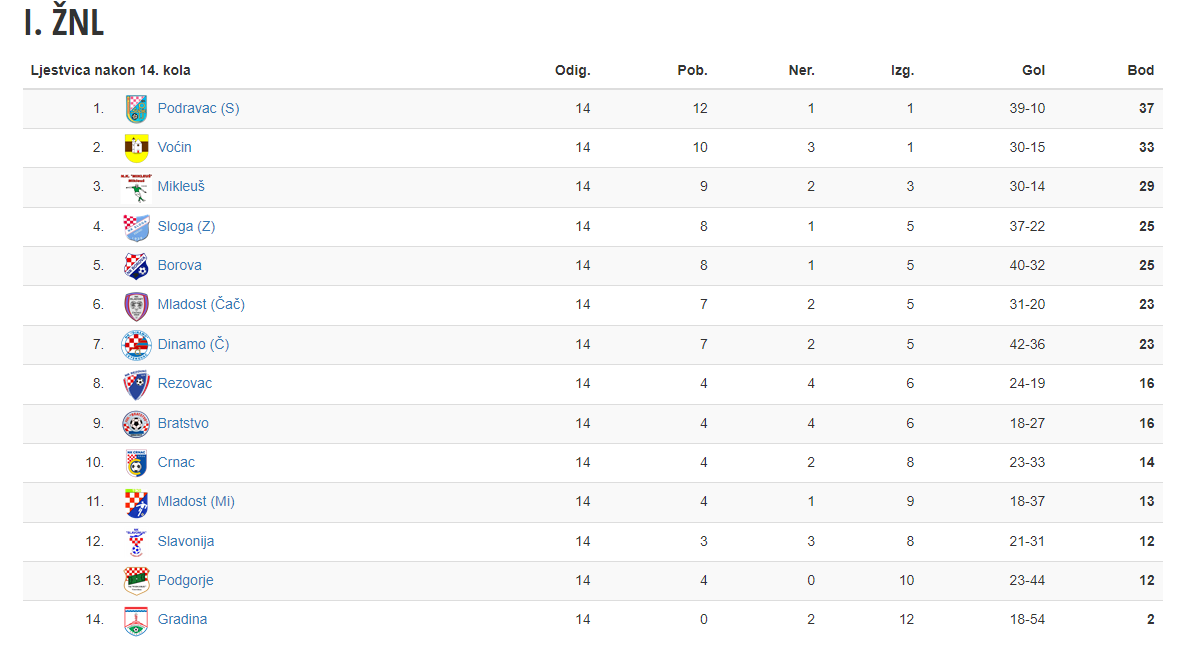Click the I. ŽNL league heading
This screenshot has height=663, width=1204.
click(63, 22)
